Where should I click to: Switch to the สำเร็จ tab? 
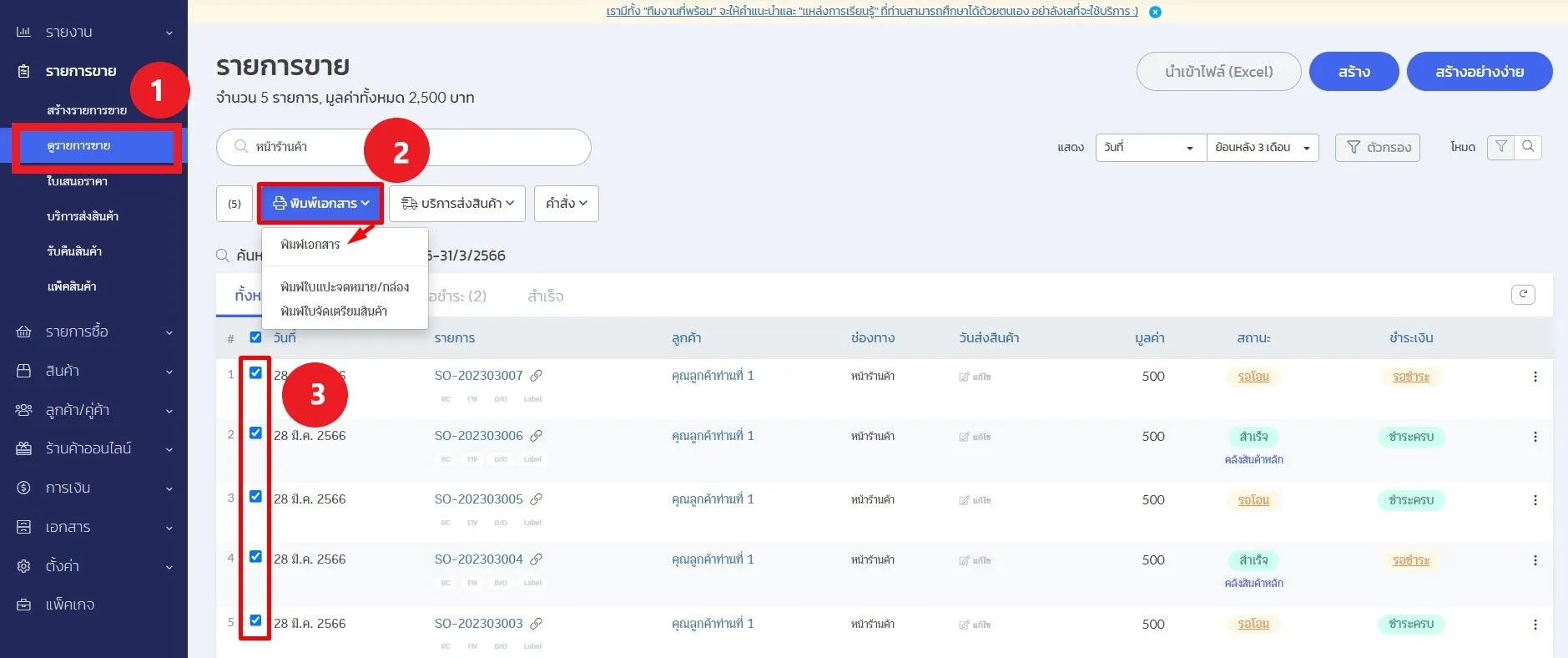coord(545,296)
